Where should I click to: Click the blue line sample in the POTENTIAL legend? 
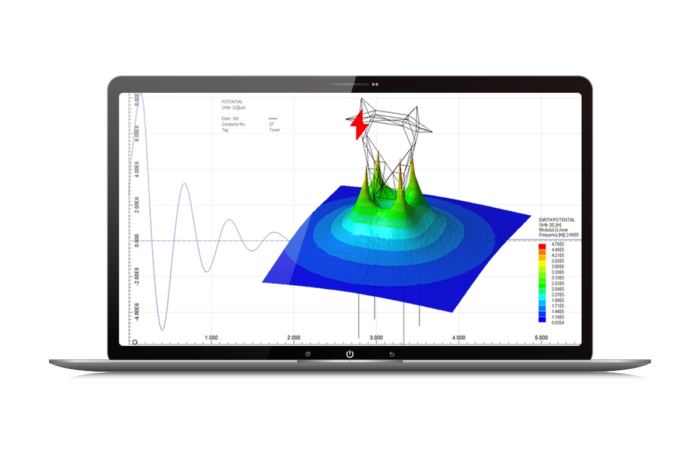[272, 118]
